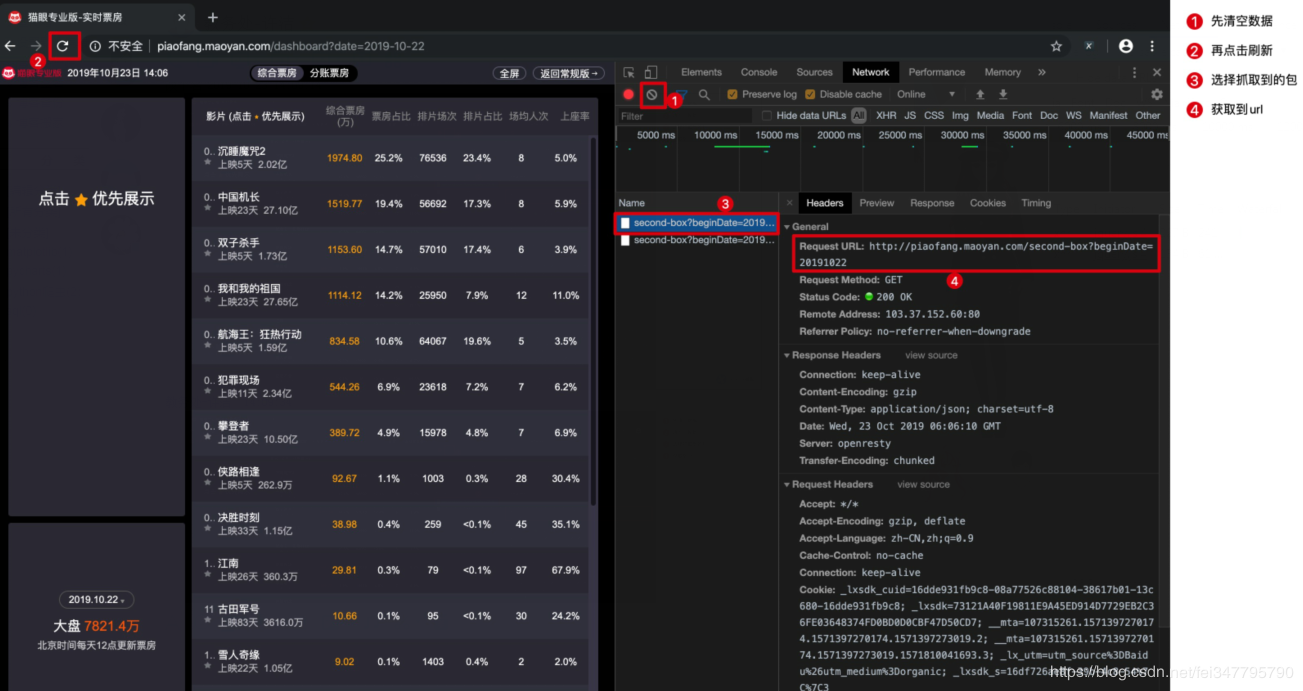Open the Chrome profile avatar icon
This screenshot has height=691, width=1303.
click(1126, 46)
